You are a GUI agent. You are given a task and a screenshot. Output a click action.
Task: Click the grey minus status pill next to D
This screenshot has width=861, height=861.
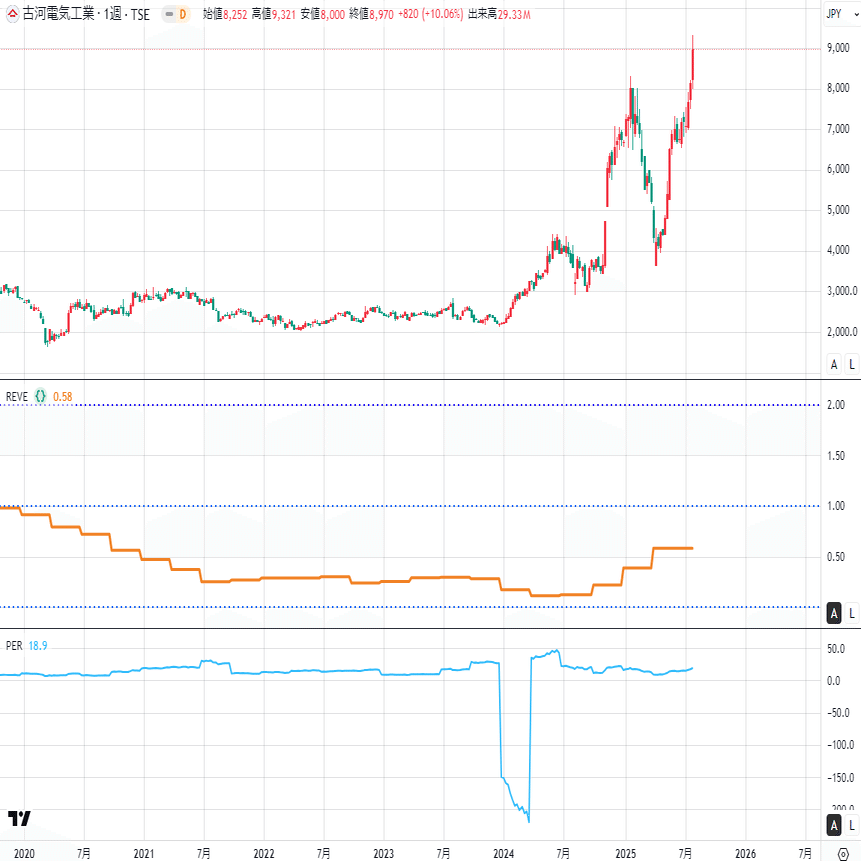coord(169,14)
